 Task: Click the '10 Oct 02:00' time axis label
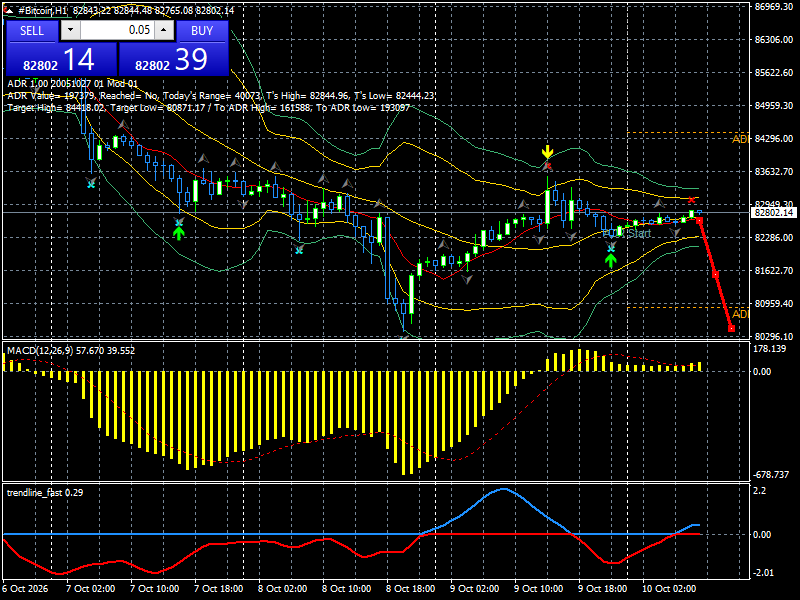click(669, 589)
